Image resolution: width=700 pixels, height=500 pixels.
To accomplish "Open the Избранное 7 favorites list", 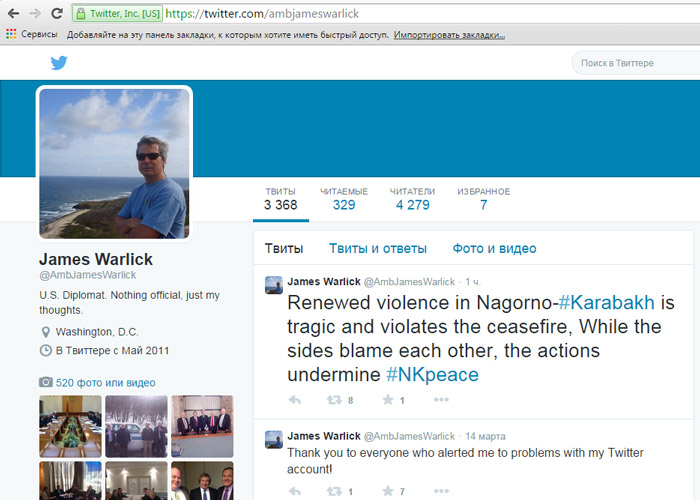I will pos(483,200).
